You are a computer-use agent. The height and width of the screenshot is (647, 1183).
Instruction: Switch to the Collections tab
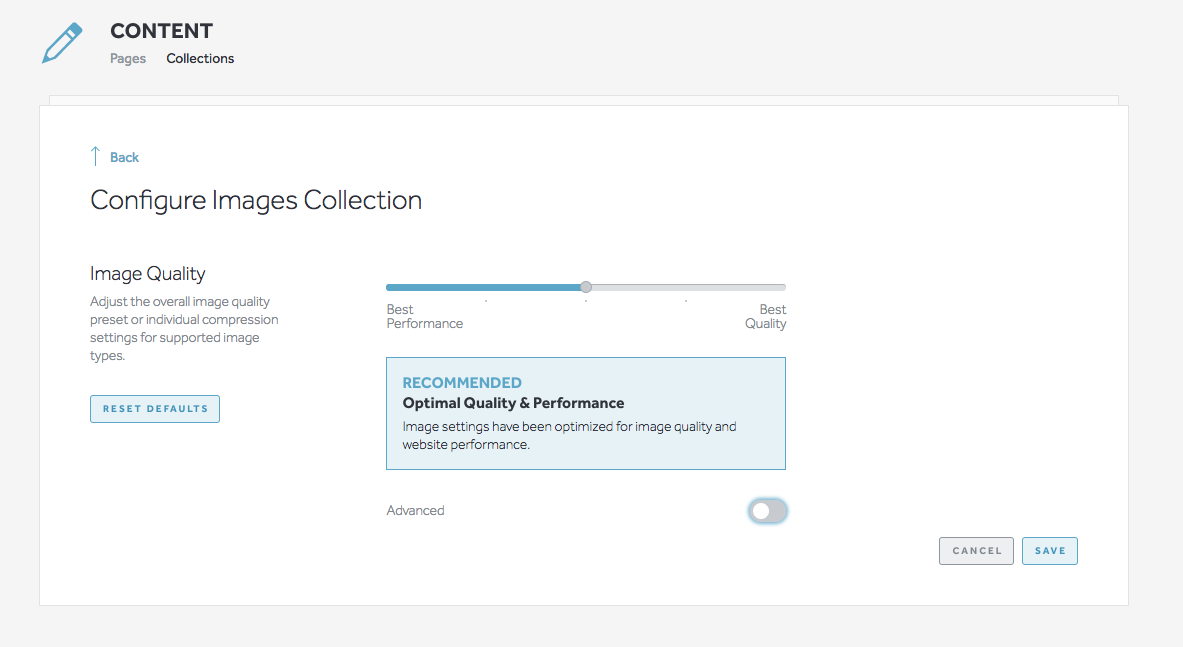[200, 58]
